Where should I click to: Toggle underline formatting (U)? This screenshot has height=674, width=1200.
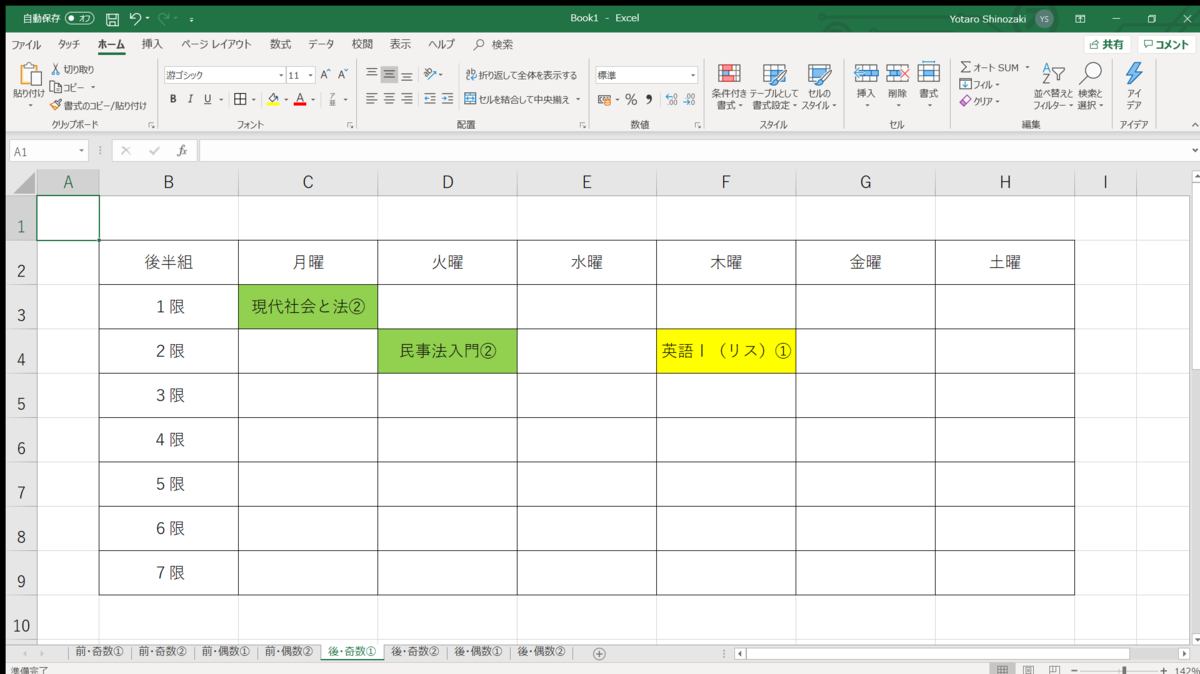[207, 99]
